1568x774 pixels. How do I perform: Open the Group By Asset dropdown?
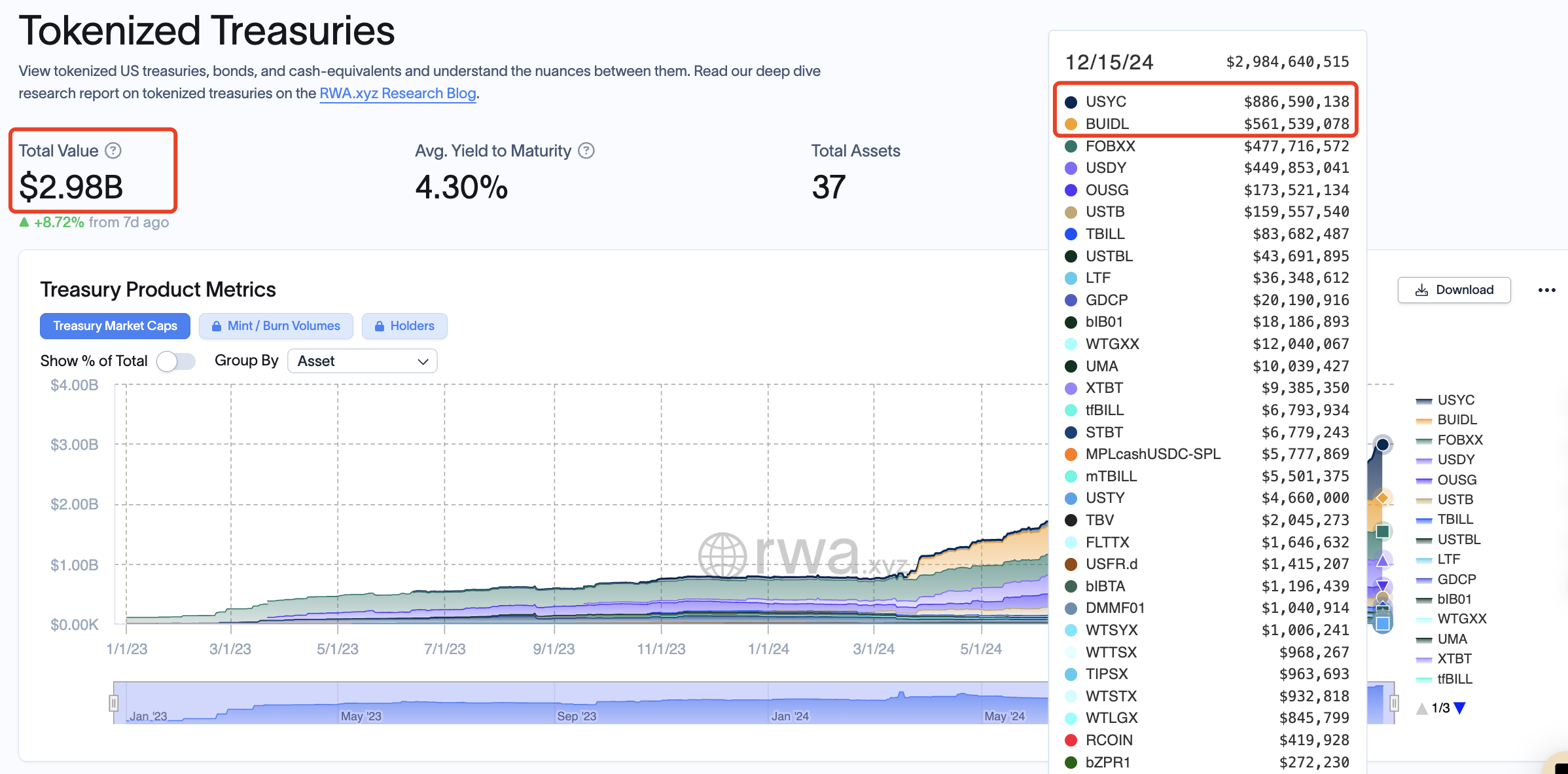coord(362,361)
